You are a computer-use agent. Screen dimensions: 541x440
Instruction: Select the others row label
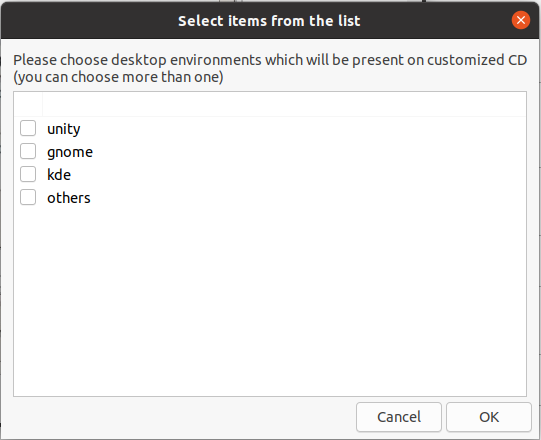69,198
